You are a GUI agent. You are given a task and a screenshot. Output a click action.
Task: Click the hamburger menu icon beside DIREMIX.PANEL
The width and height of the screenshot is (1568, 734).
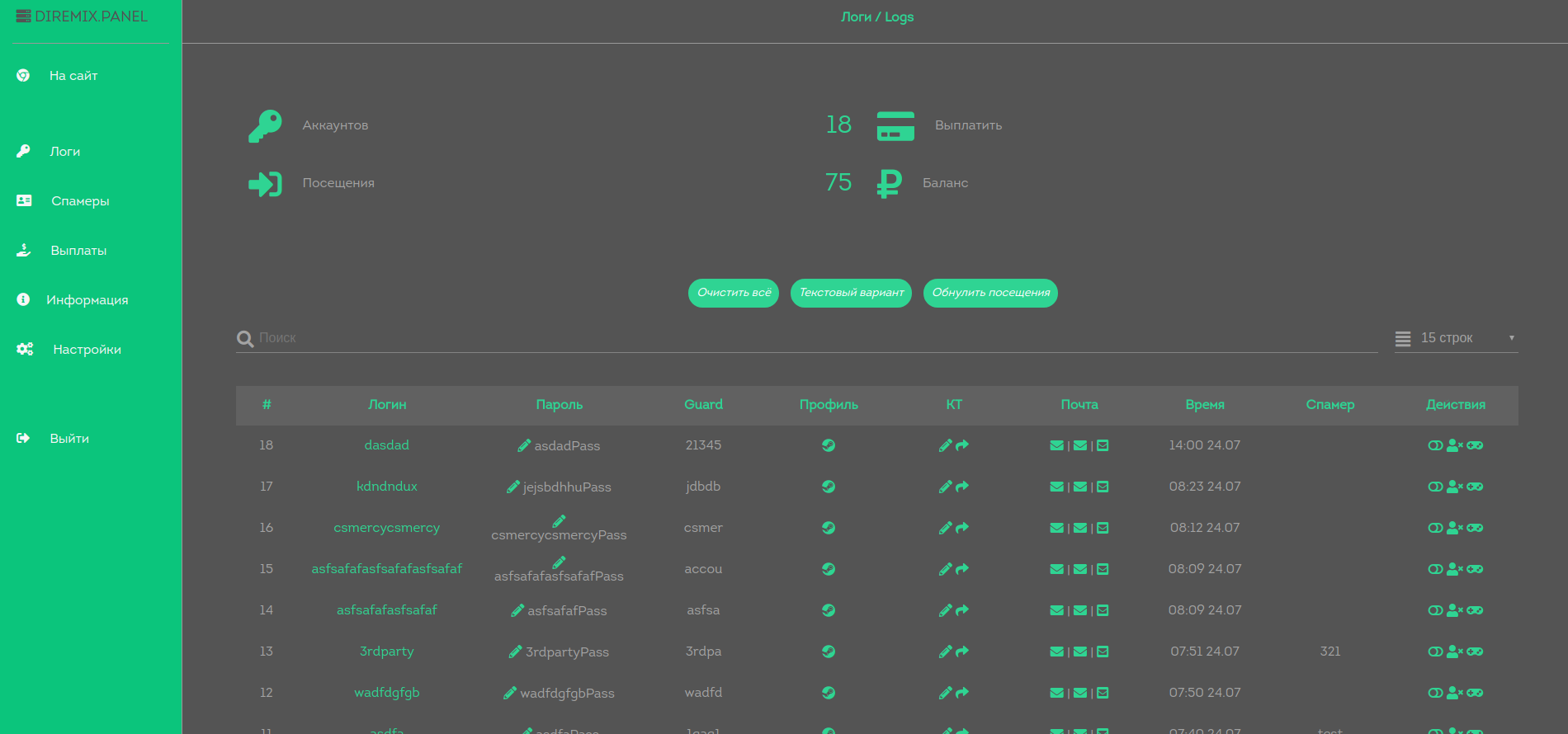pyautogui.click(x=23, y=16)
